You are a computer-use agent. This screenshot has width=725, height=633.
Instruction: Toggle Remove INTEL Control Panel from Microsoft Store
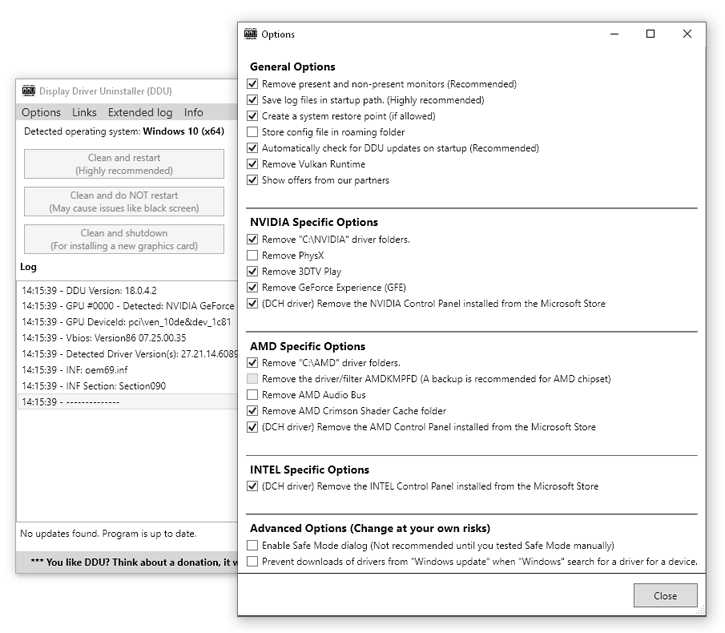(x=252, y=486)
